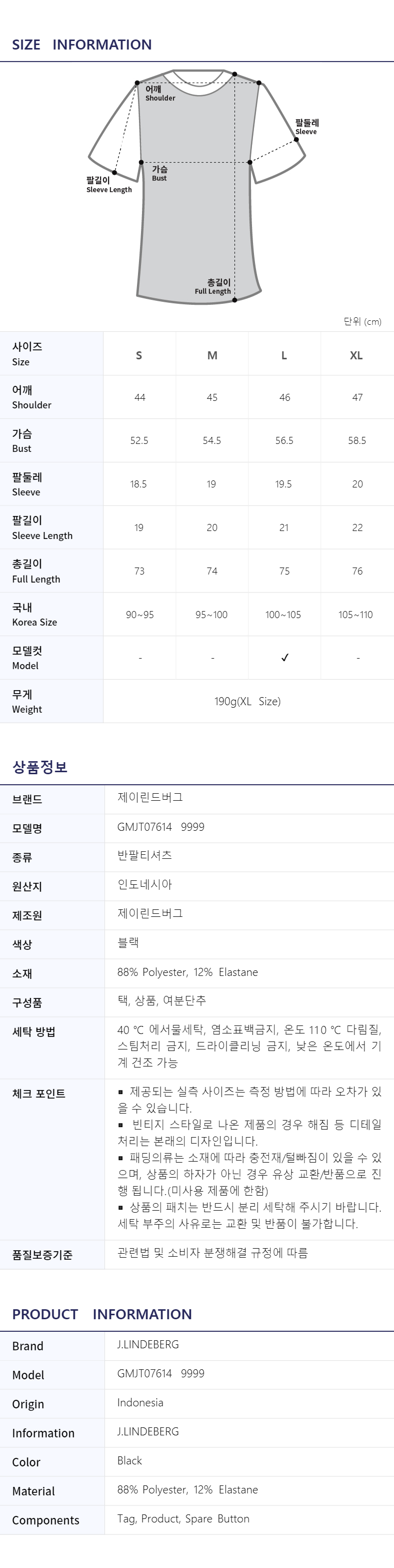Click the SIZE INFORMATION heading
The width and height of the screenshot is (394, 1568).
[x=82, y=45]
